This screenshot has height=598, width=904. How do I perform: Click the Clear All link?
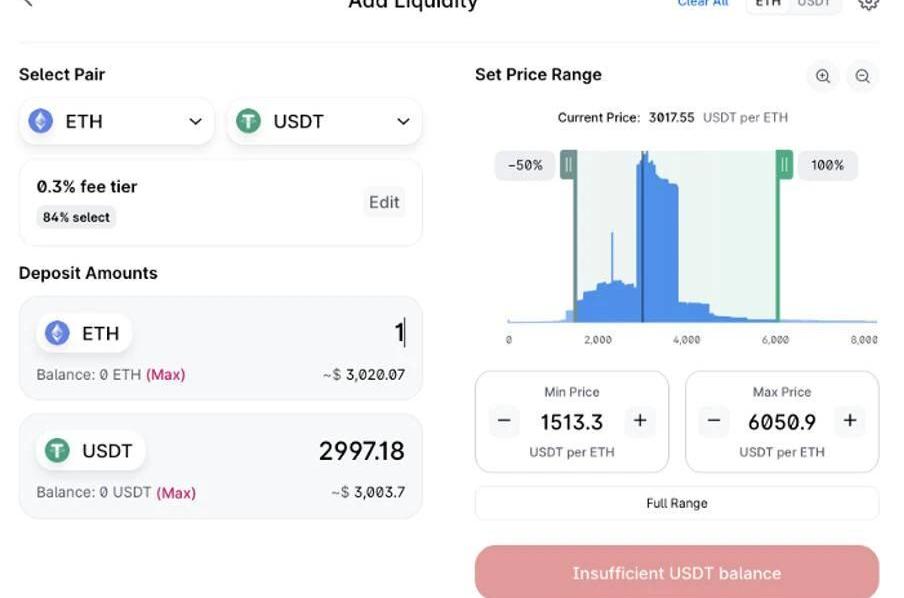coord(703,4)
